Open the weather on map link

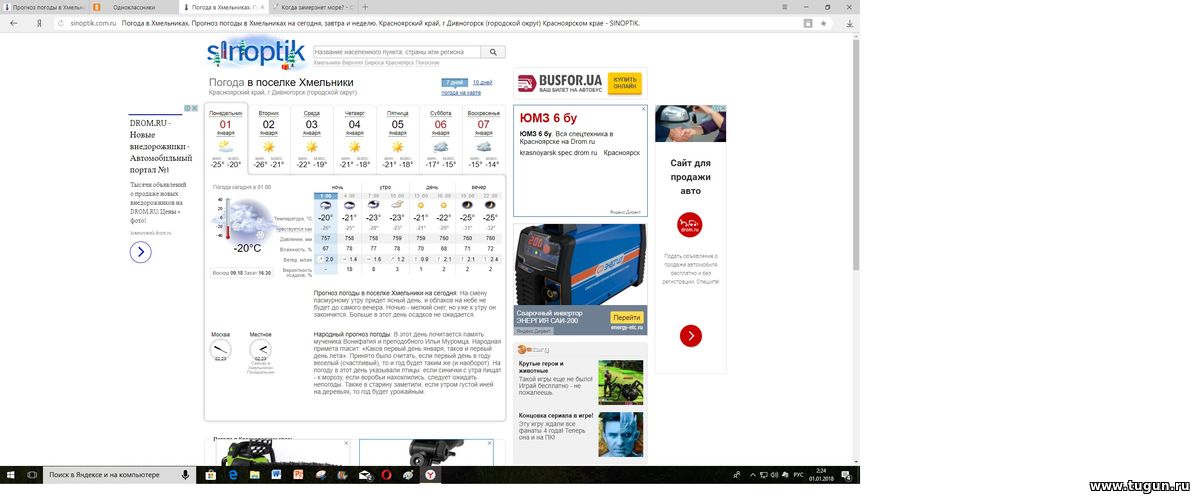pos(461,92)
